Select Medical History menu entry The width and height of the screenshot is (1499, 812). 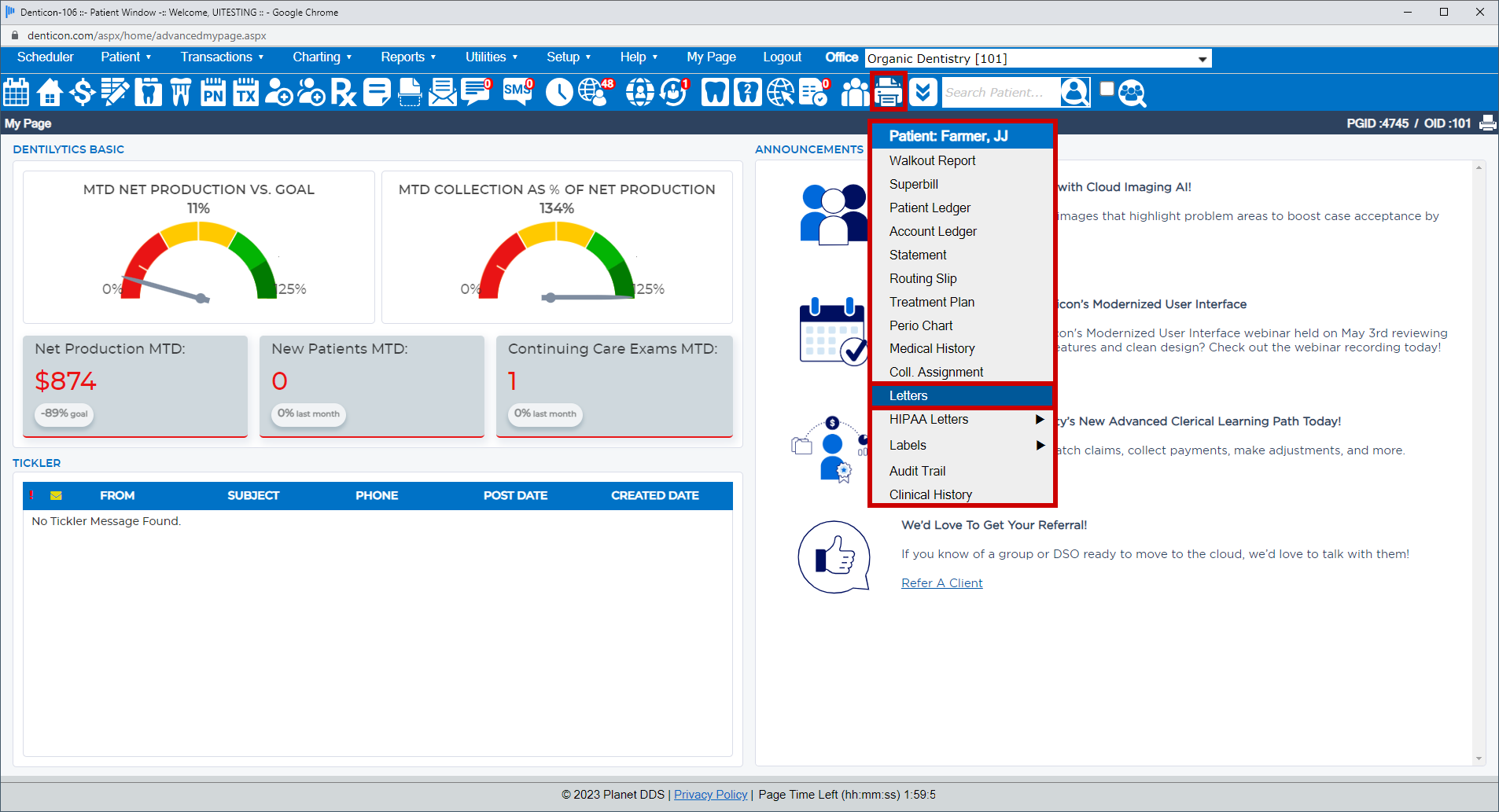(963, 349)
